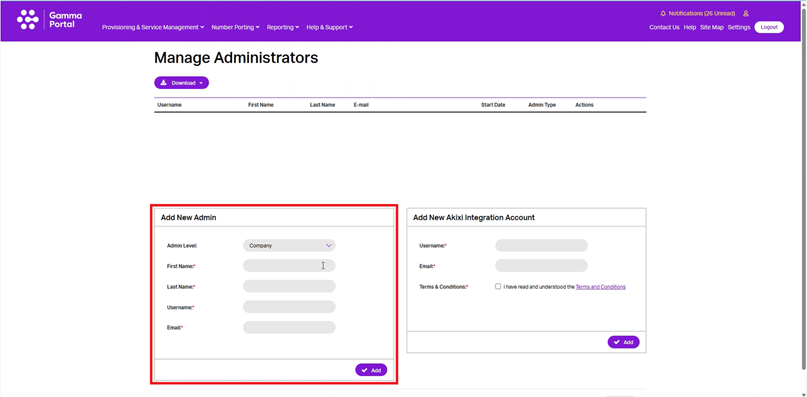Open the Admin Level Company dropdown
The height and width of the screenshot is (397, 807).
[289, 246]
